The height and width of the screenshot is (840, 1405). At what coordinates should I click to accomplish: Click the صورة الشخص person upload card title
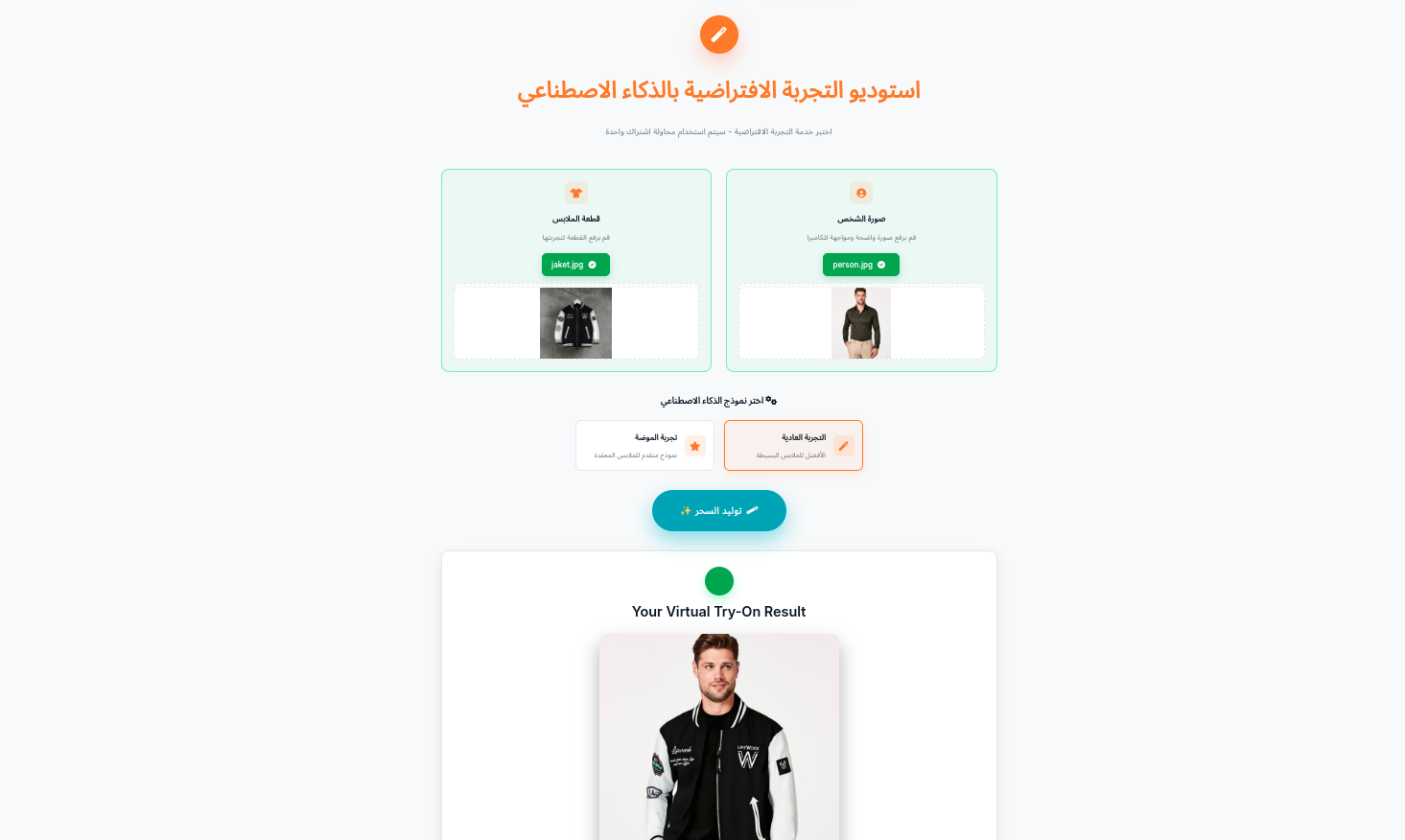pyautogui.click(x=861, y=219)
